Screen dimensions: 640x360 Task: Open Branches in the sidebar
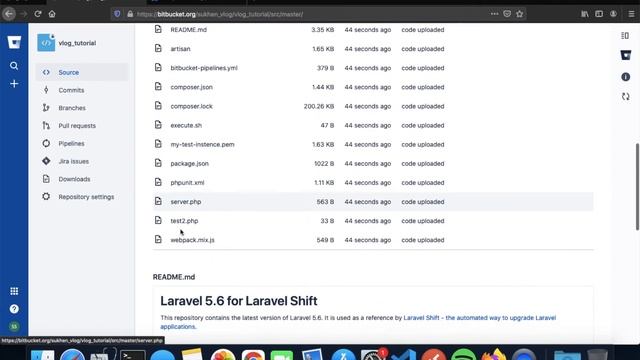(x=72, y=108)
